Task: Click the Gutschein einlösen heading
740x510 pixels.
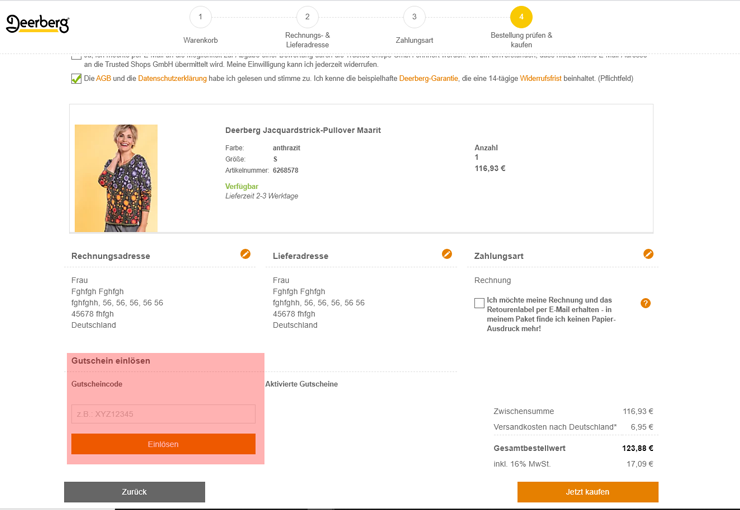Action: (x=111, y=361)
